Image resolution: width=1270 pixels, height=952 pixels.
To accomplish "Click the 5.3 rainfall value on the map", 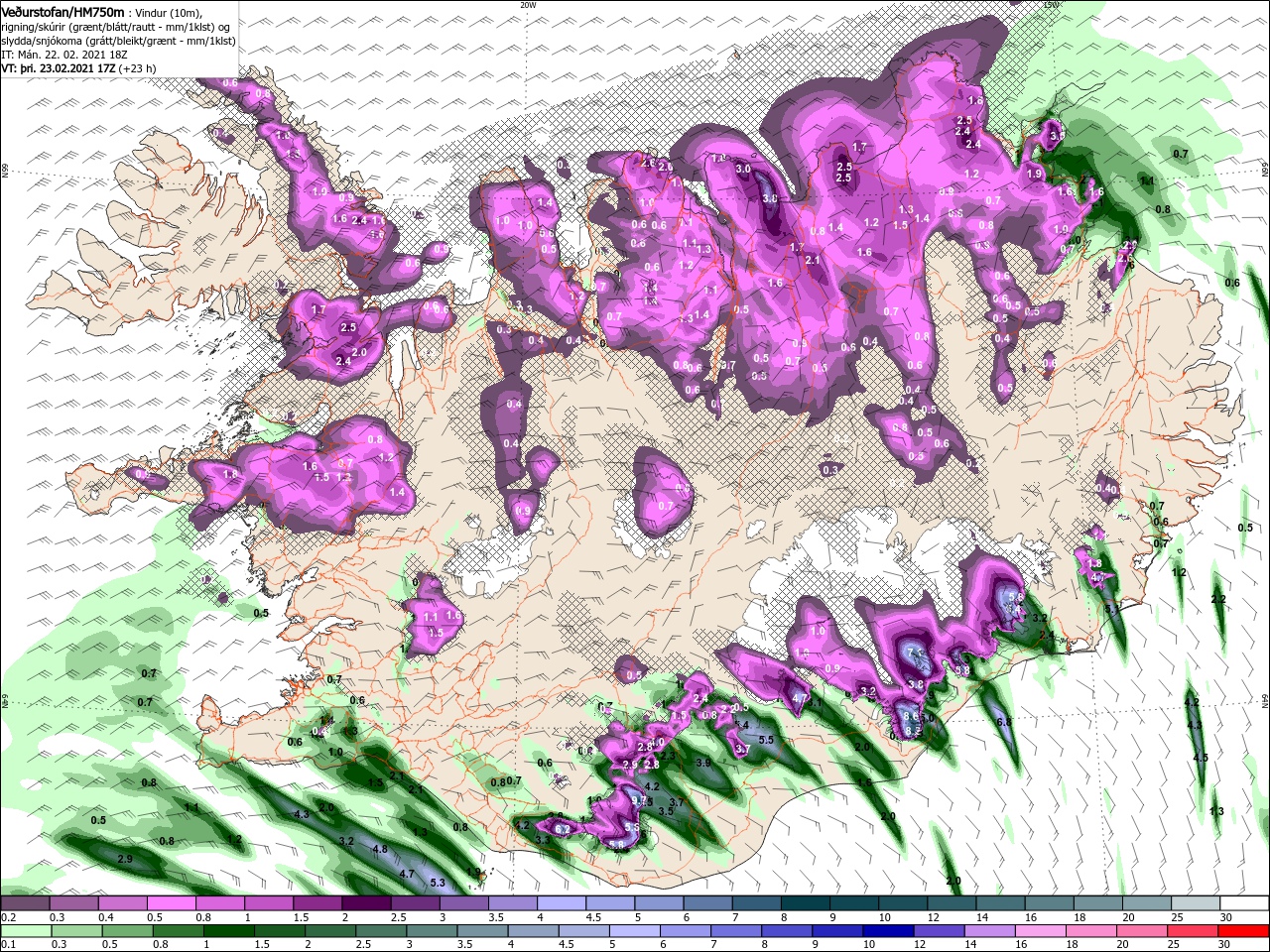I will [x=437, y=883].
